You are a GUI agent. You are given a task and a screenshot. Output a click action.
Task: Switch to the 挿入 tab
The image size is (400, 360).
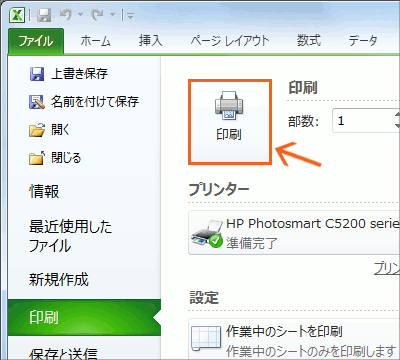coord(151,41)
